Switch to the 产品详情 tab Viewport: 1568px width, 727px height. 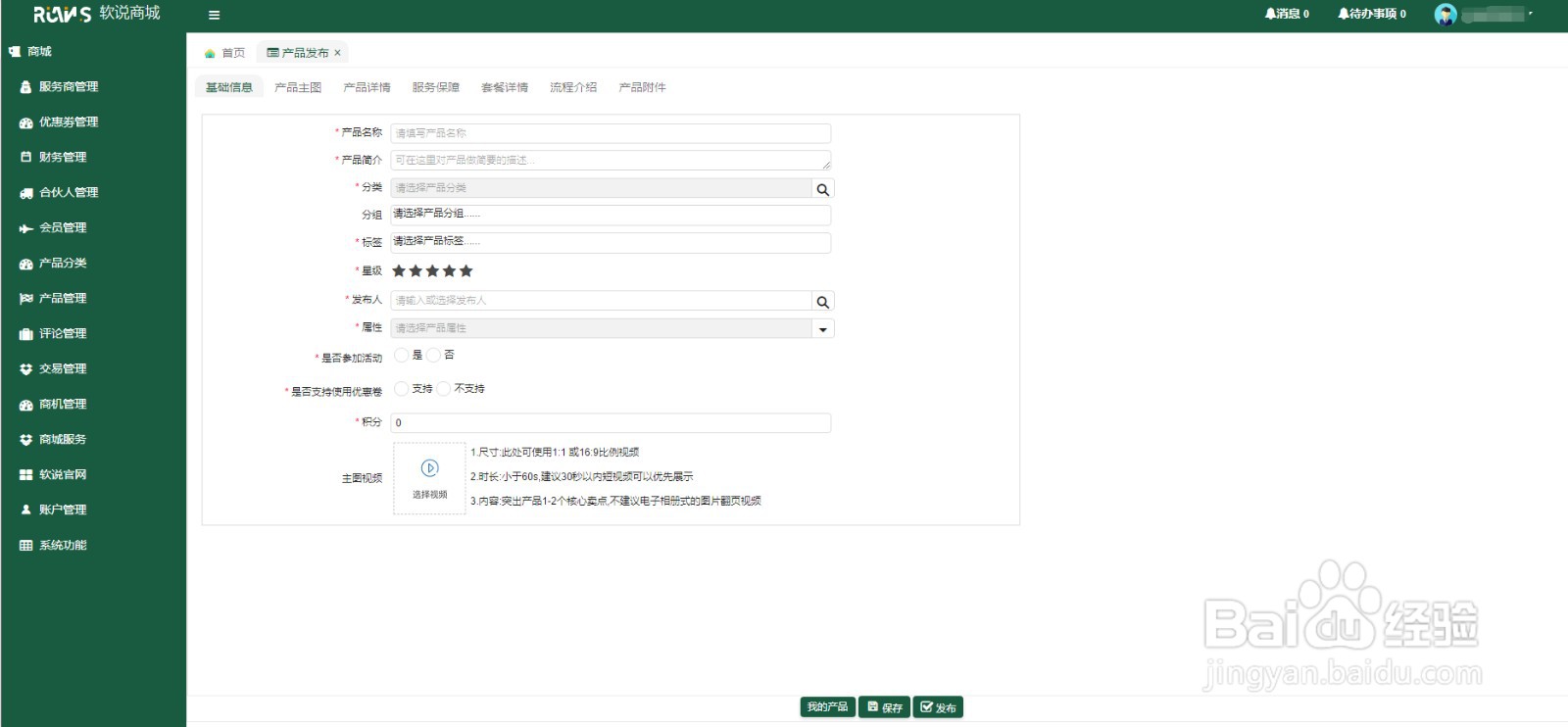(x=367, y=87)
